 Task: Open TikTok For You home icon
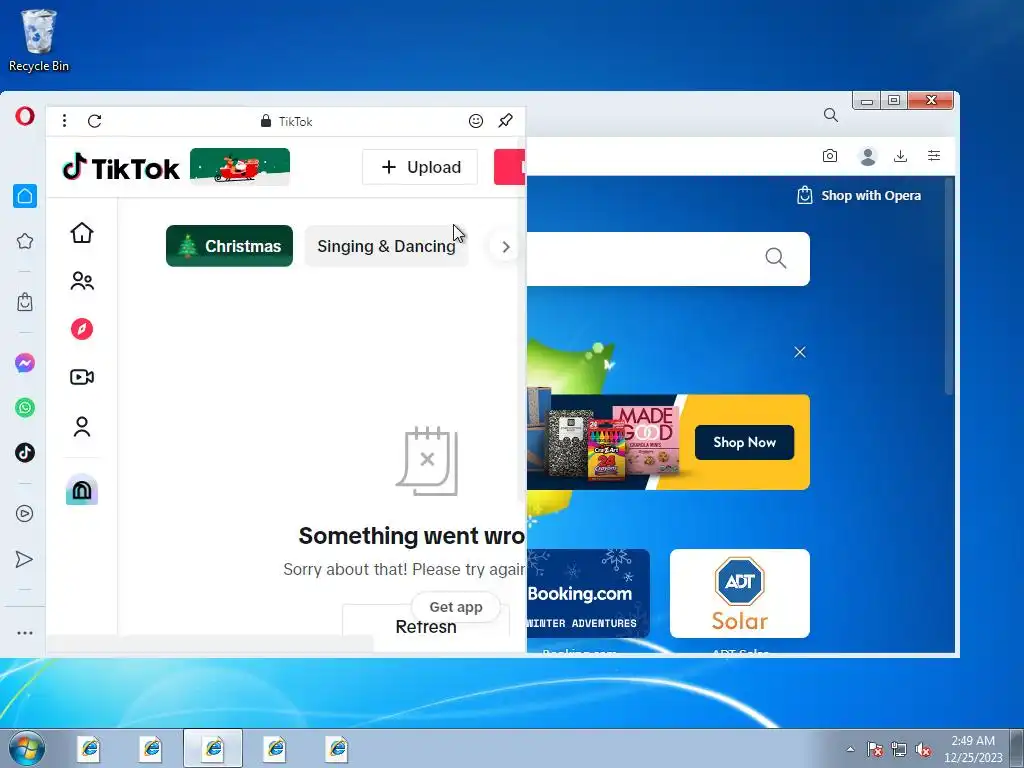(82, 232)
